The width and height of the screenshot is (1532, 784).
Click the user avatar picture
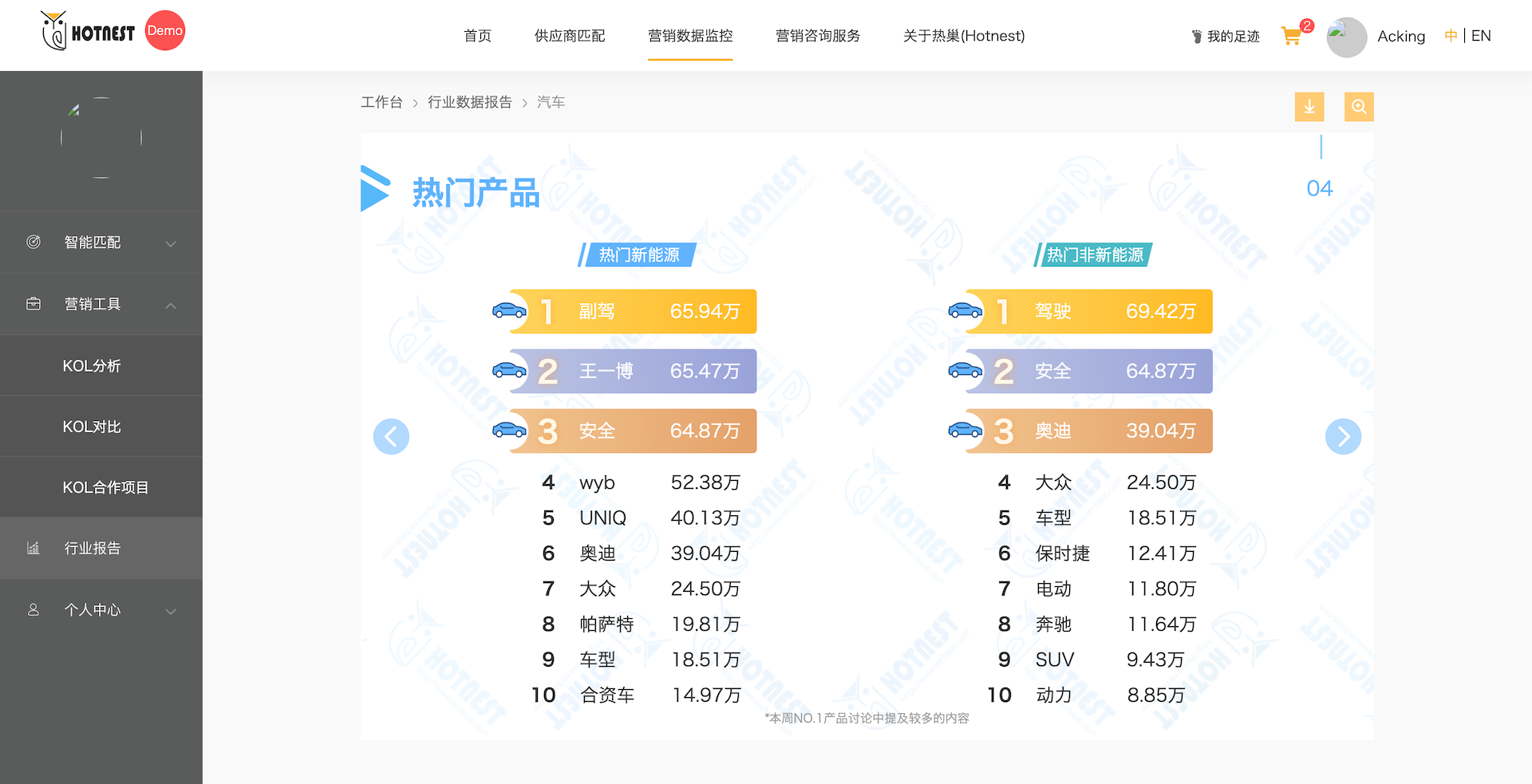pos(1346,37)
